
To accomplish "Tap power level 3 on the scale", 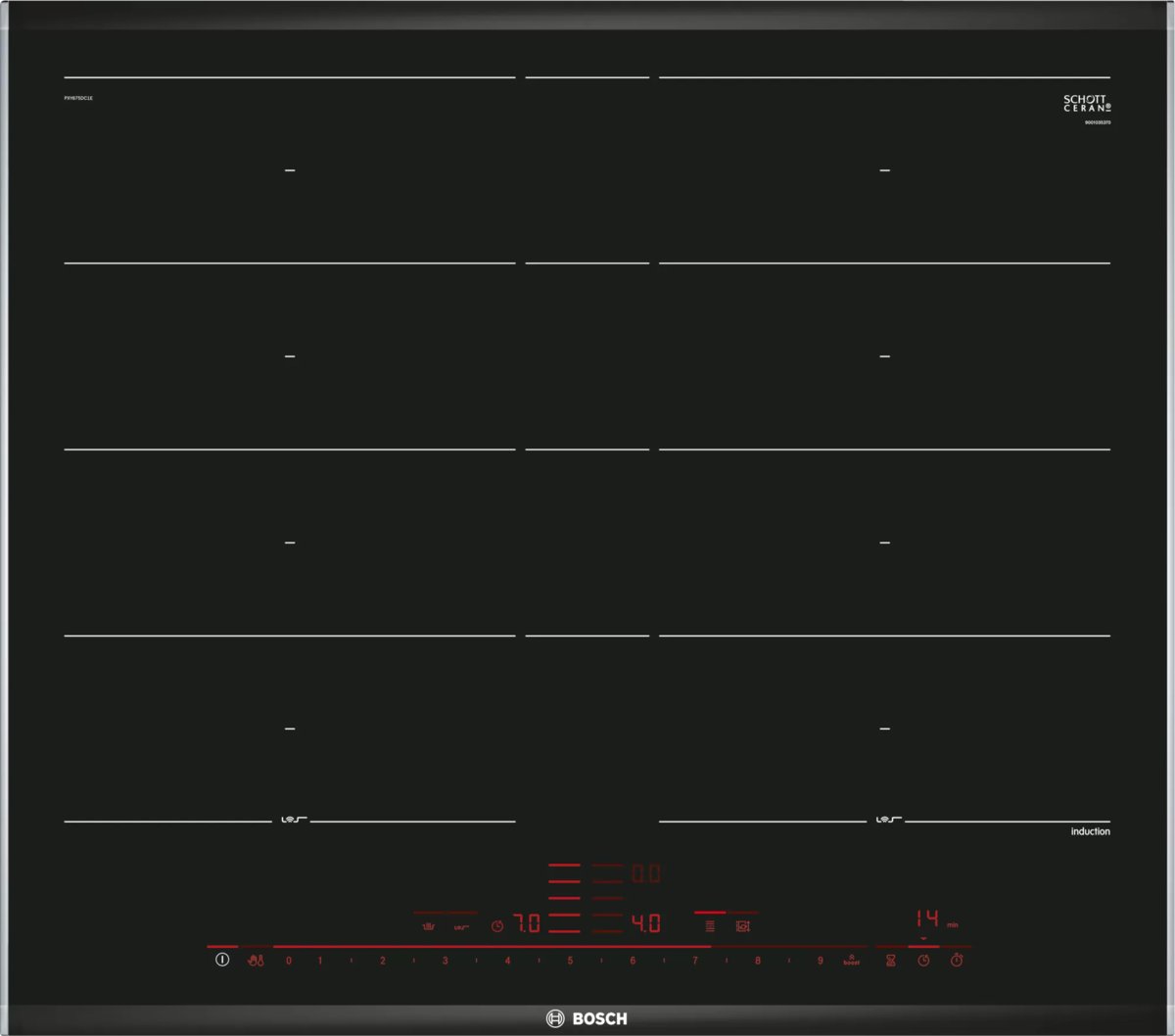I will click(445, 961).
